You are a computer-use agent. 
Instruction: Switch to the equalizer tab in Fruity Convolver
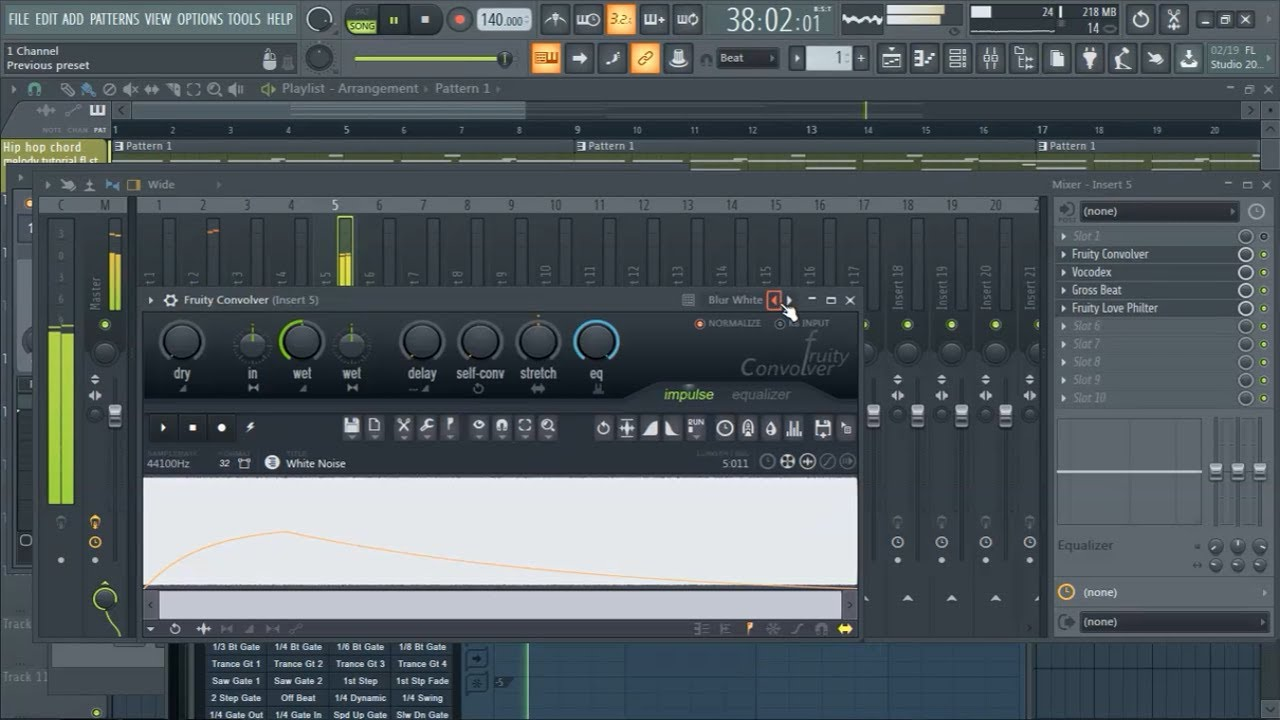coord(761,394)
